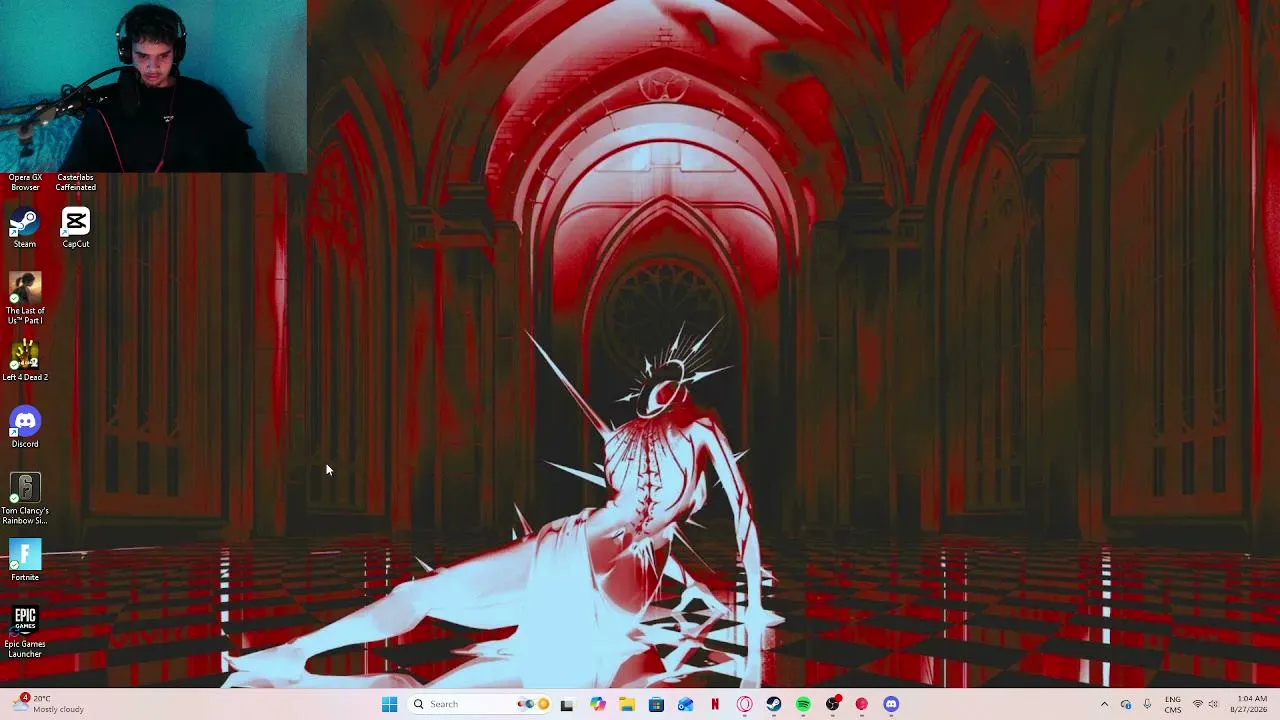Switch to Opera GX on the taskbar

pos(744,704)
